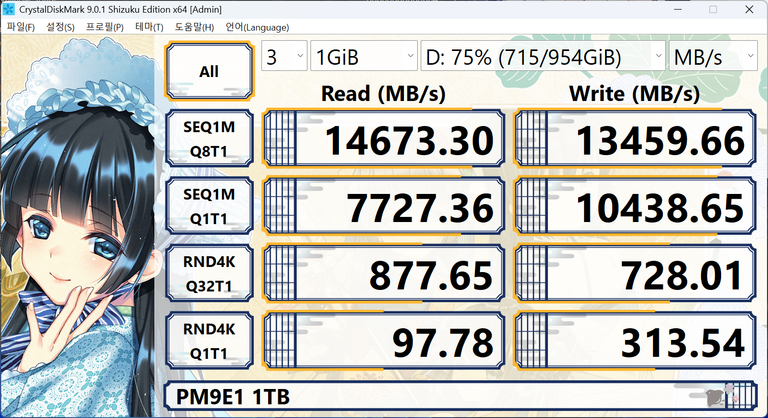Open the unit dropdown showing MB/s
The height and width of the screenshot is (418, 768).
click(713, 56)
